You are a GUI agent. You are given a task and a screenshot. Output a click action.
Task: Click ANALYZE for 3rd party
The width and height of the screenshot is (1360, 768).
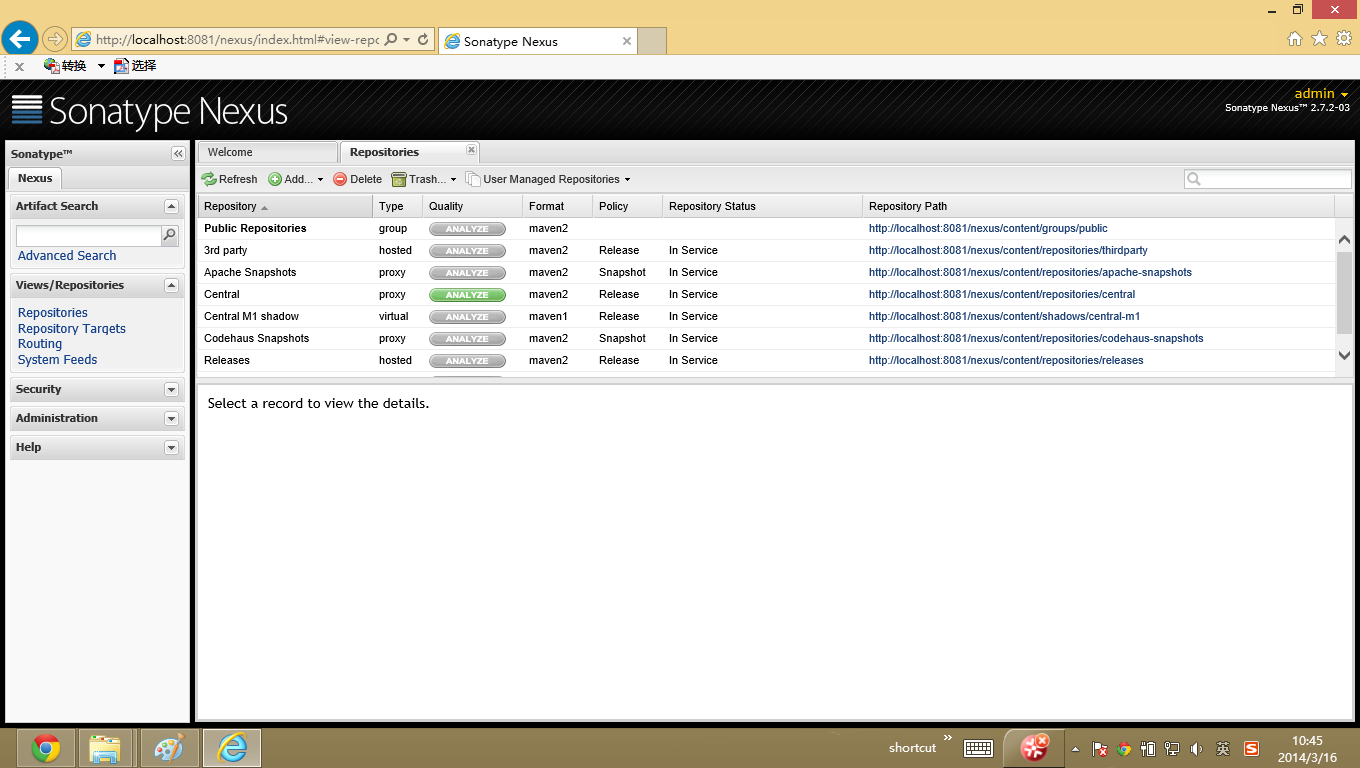pyautogui.click(x=467, y=251)
